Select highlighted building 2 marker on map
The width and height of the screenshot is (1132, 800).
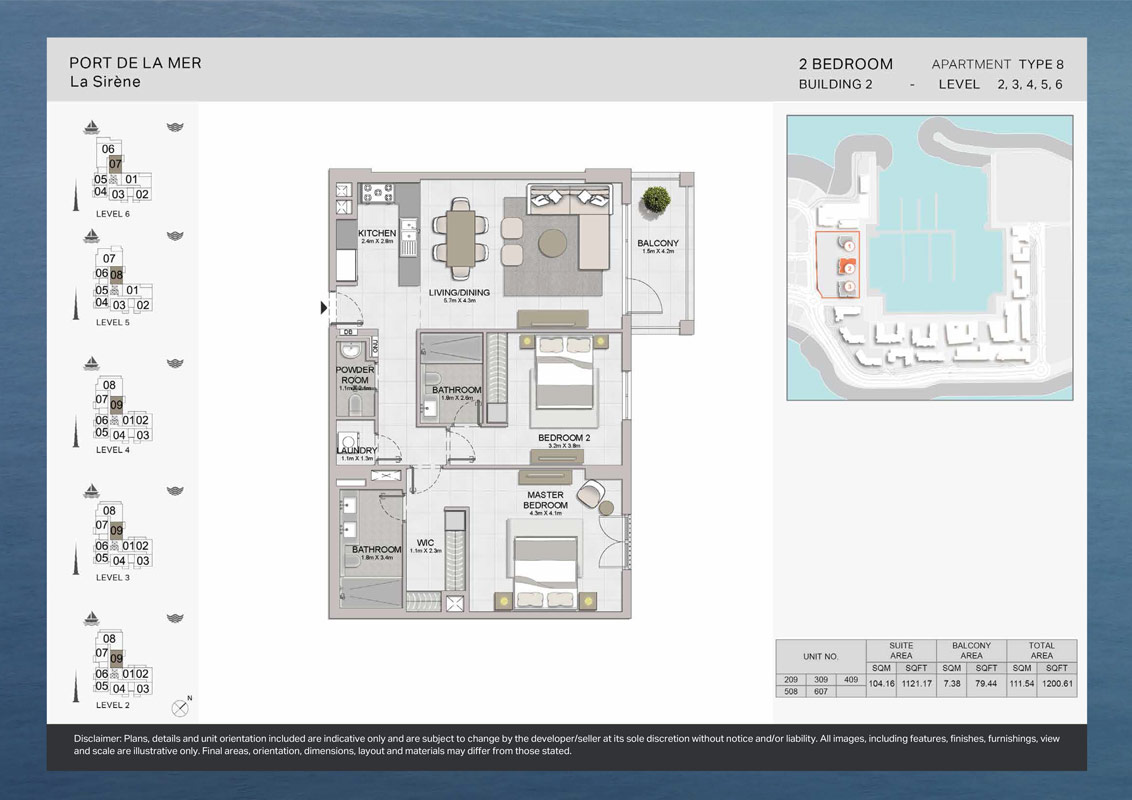tap(848, 268)
